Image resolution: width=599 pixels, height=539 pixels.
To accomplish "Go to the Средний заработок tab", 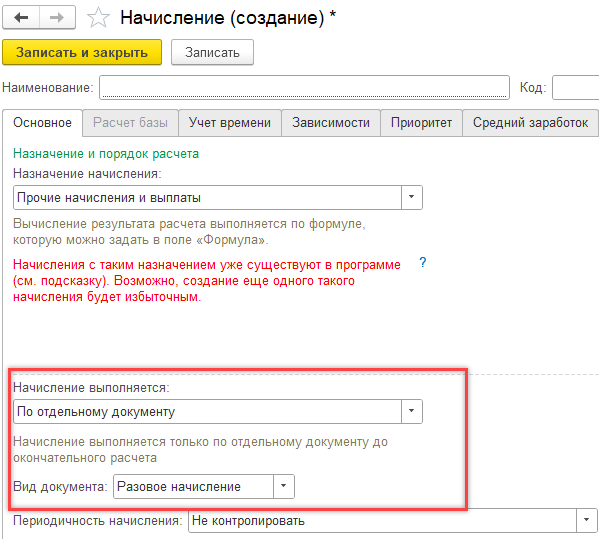I will pyautogui.click(x=530, y=123).
